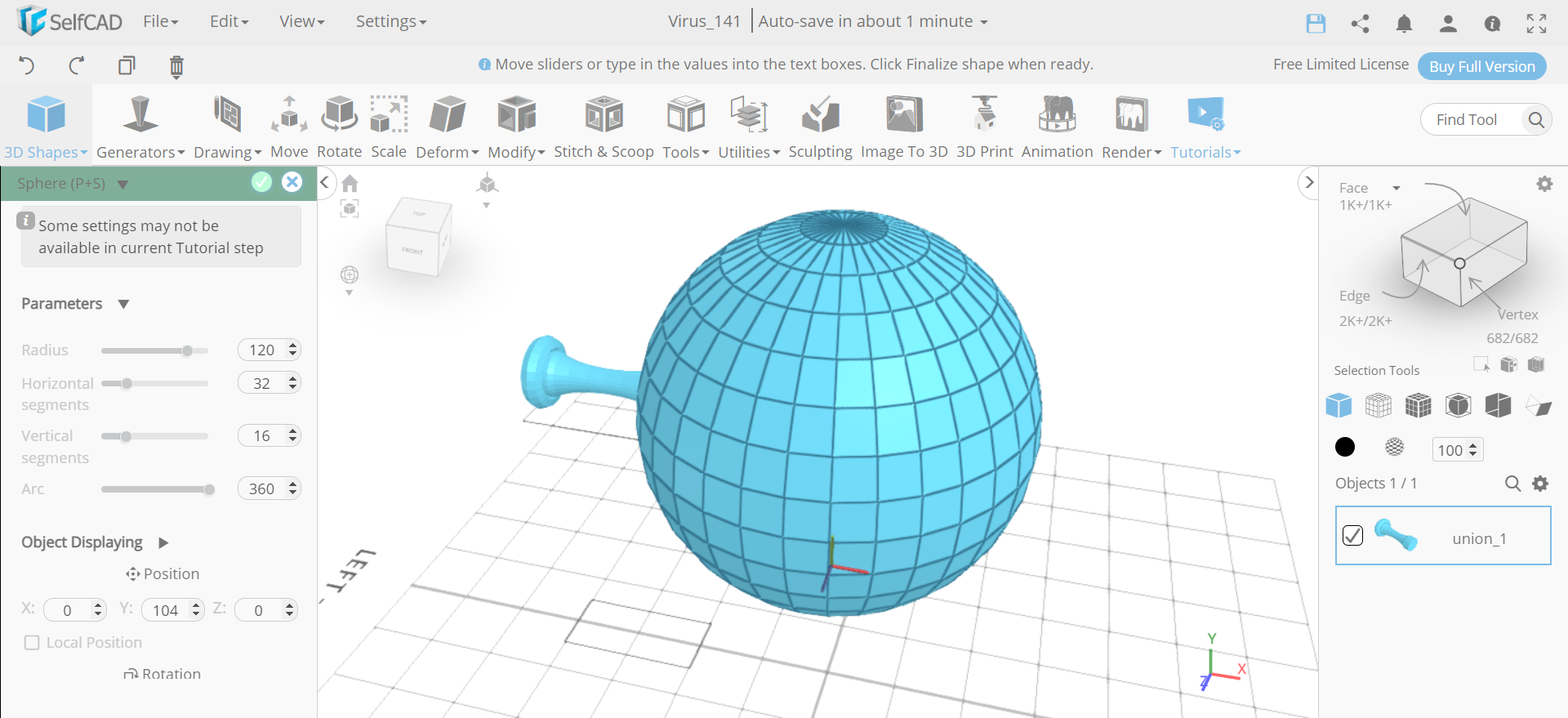Finalize the sphere with the green checkmark
This screenshot has height=718, width=1568.
(261, 181)
